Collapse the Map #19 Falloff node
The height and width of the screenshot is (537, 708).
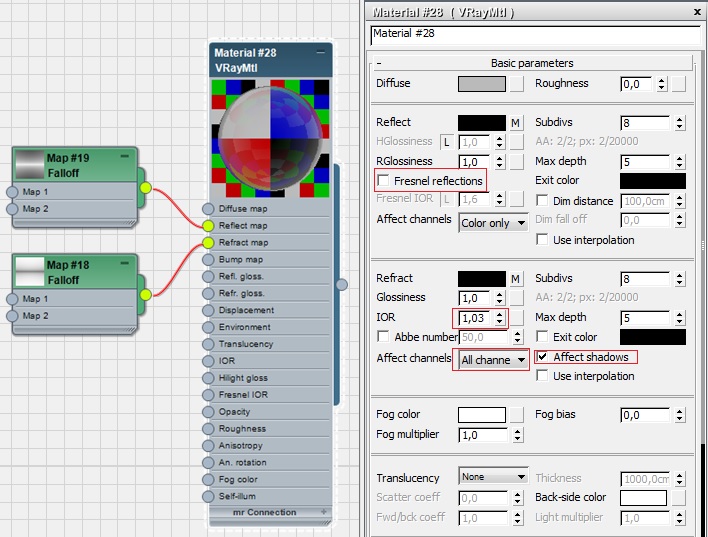pyautogui.click(x=125, y=156)
